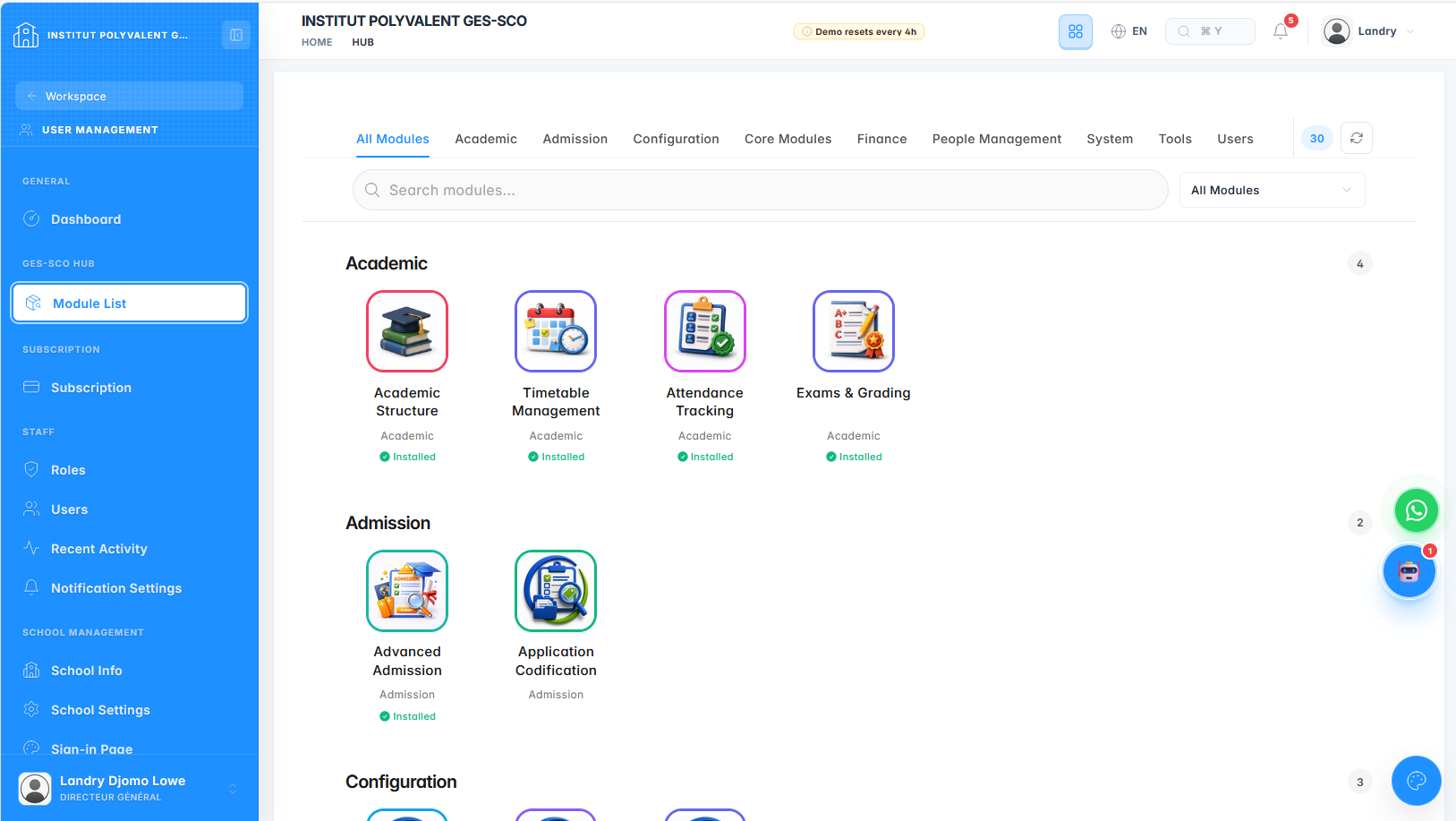Viewport: 1456px width, 821px height.
Task: Open the Timetable Management module icon
Action: pyautogui.click(x=556, y=331)
